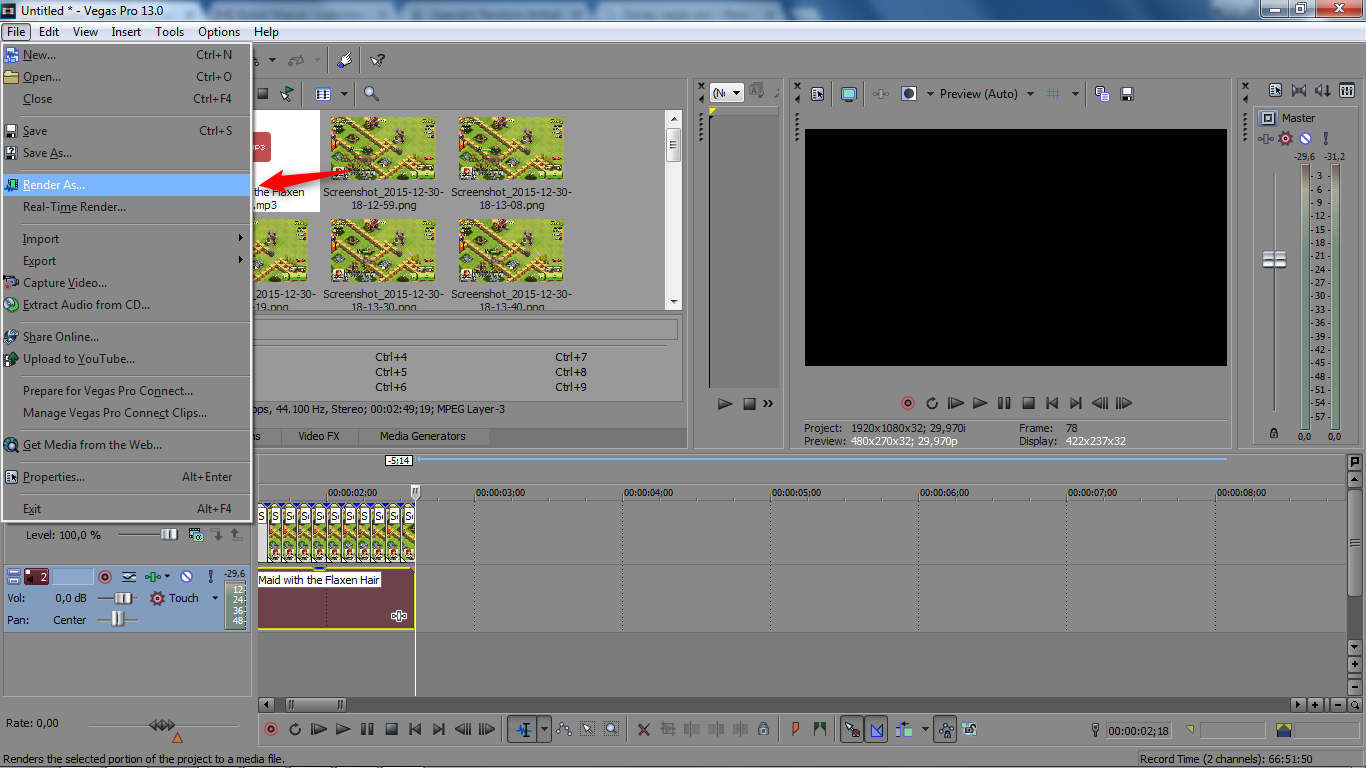Play the trimmer window clip
This screenshot has width=1366, height=768.
click(x=725, y=404)
